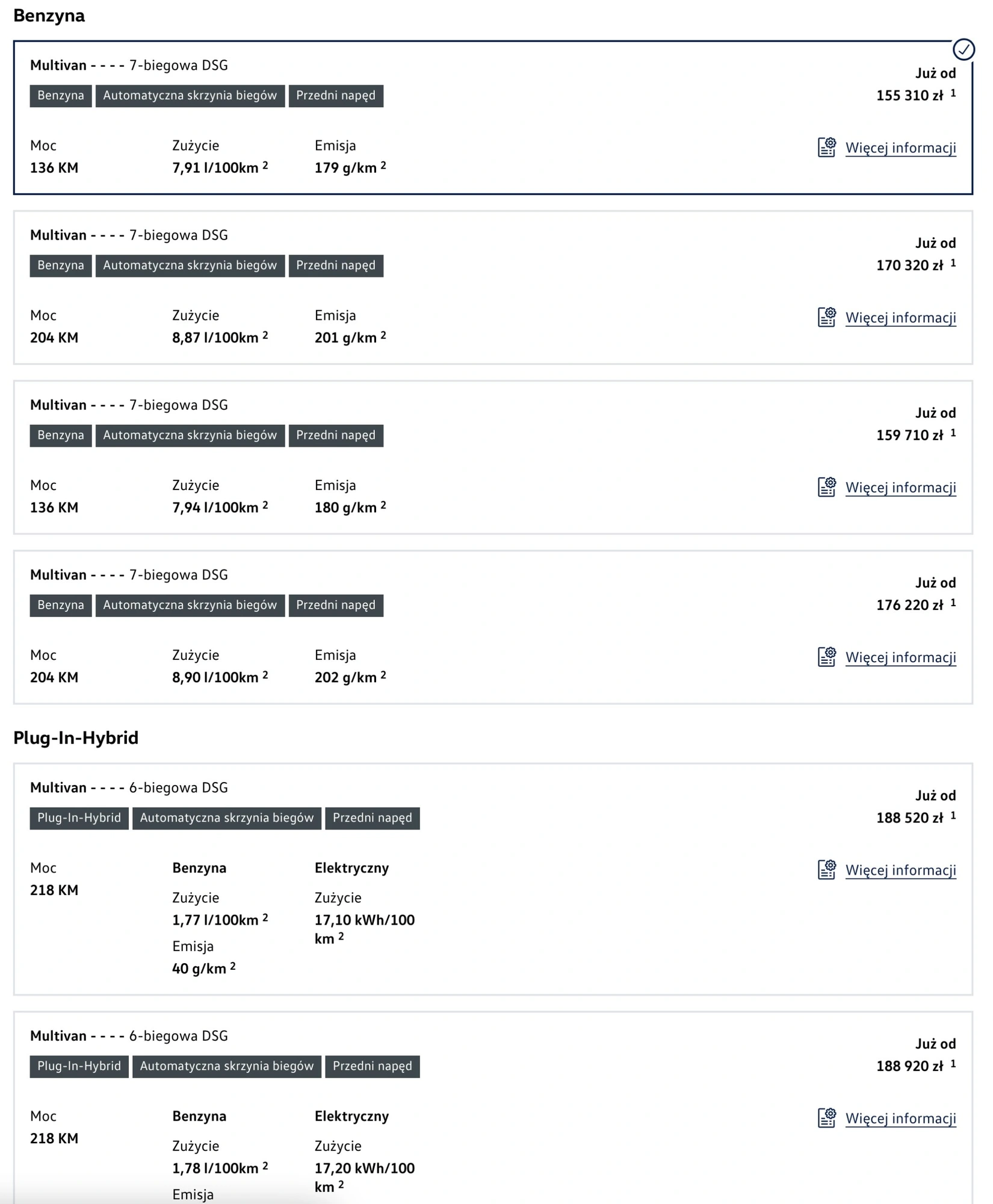
Task: Toggle the selected checkmark on first engine card
Action: 964,49
